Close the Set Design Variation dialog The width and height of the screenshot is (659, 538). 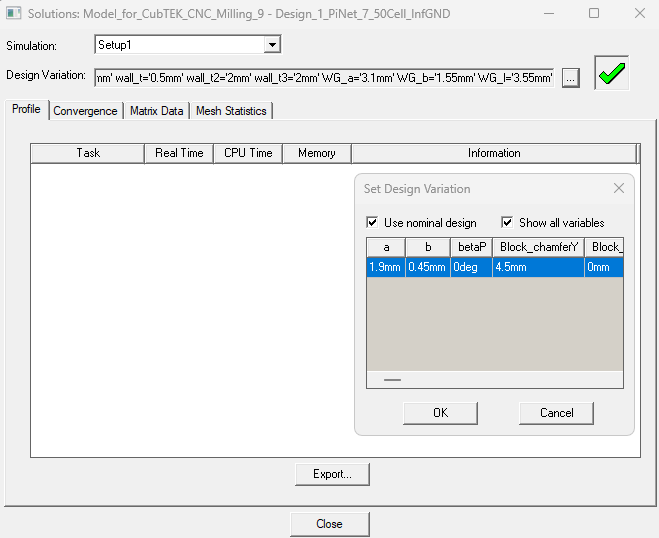619,188
